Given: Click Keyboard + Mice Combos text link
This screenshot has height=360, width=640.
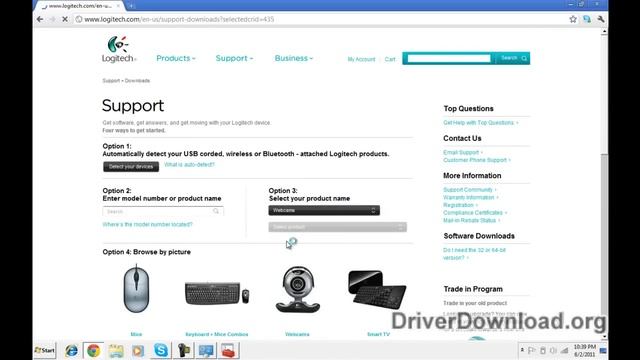Looking at the screenshot, I should (x=217, y=334).
